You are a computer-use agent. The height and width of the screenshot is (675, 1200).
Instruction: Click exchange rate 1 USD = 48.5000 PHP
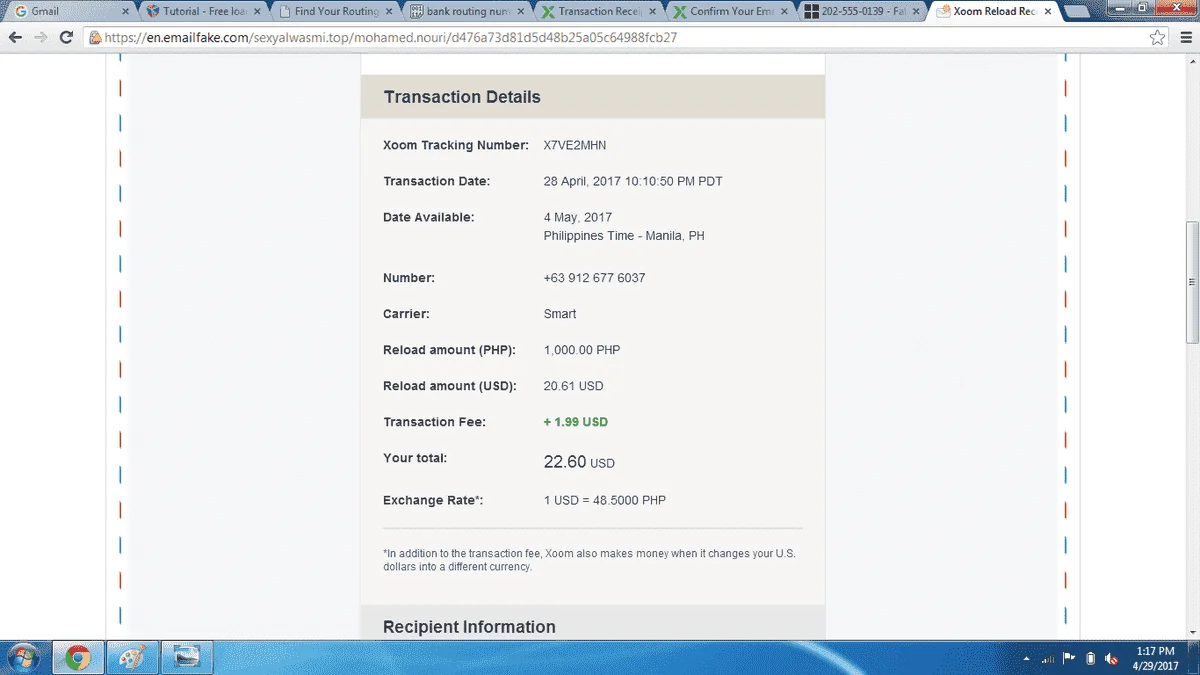(604, 500)
